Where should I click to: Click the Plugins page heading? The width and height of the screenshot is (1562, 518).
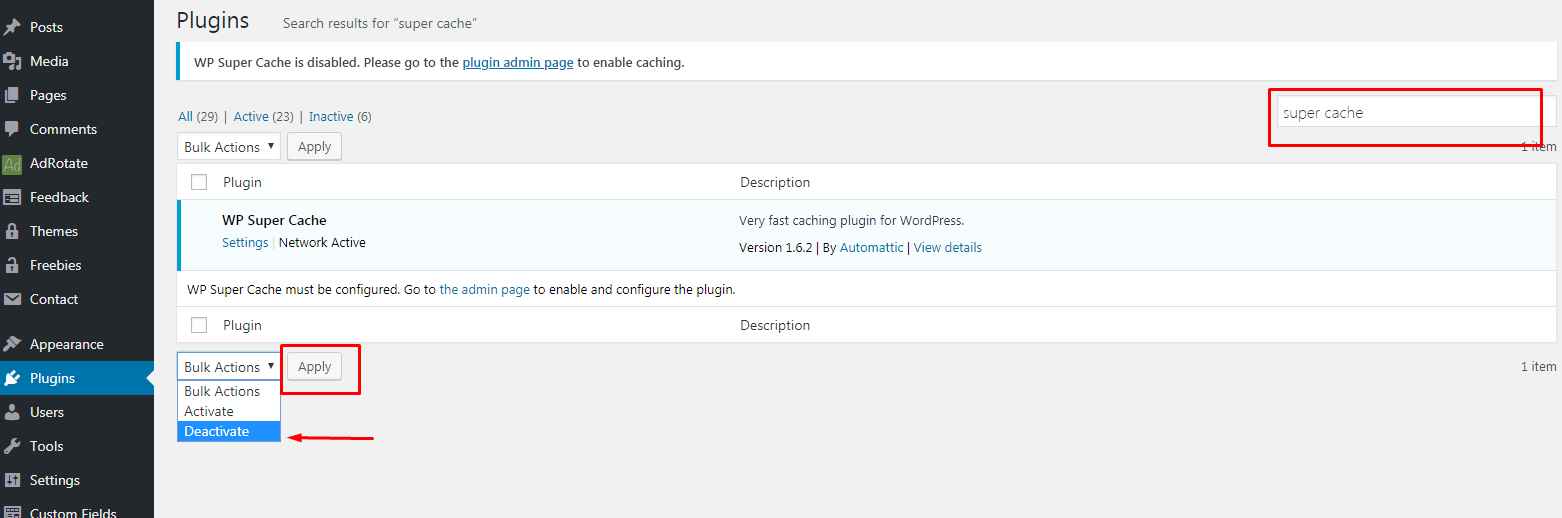tap(213, 20)
